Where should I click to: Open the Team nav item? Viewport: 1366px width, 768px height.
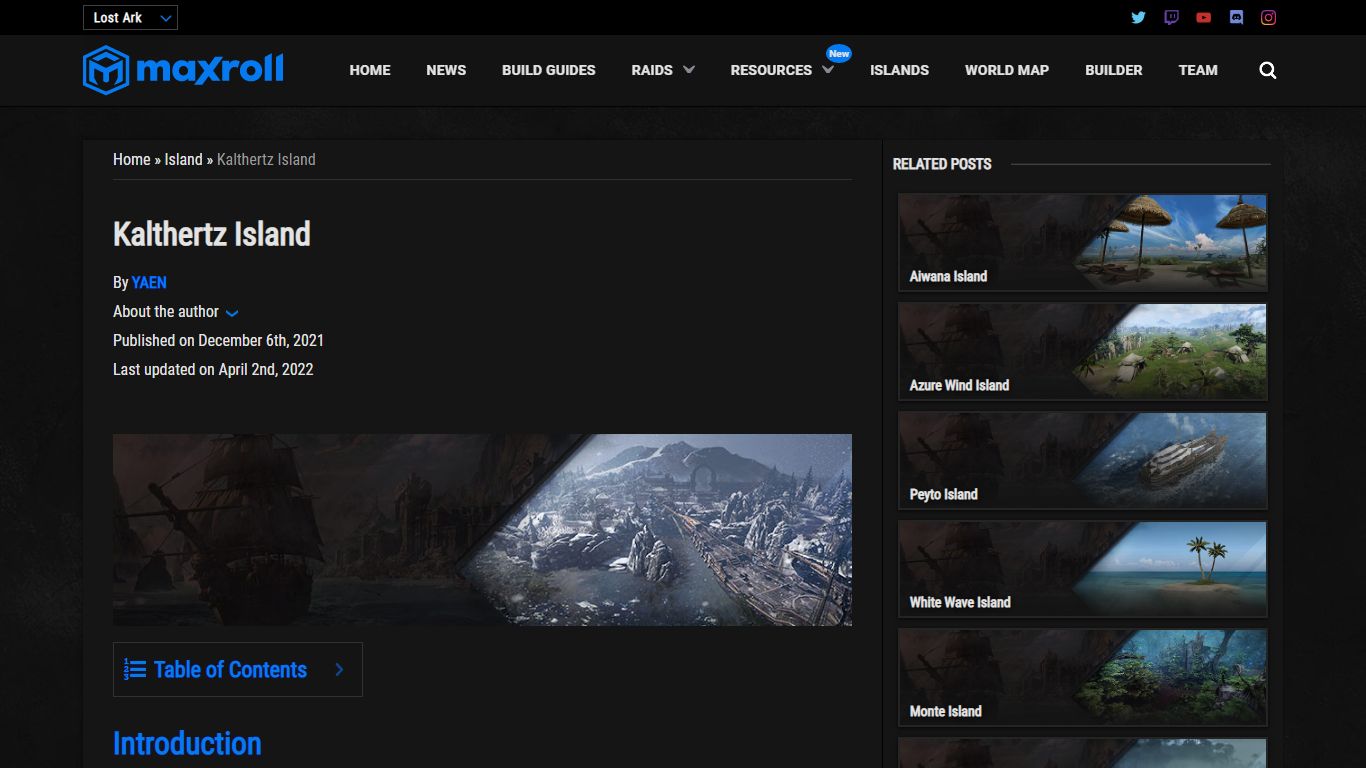point(1198,70)
